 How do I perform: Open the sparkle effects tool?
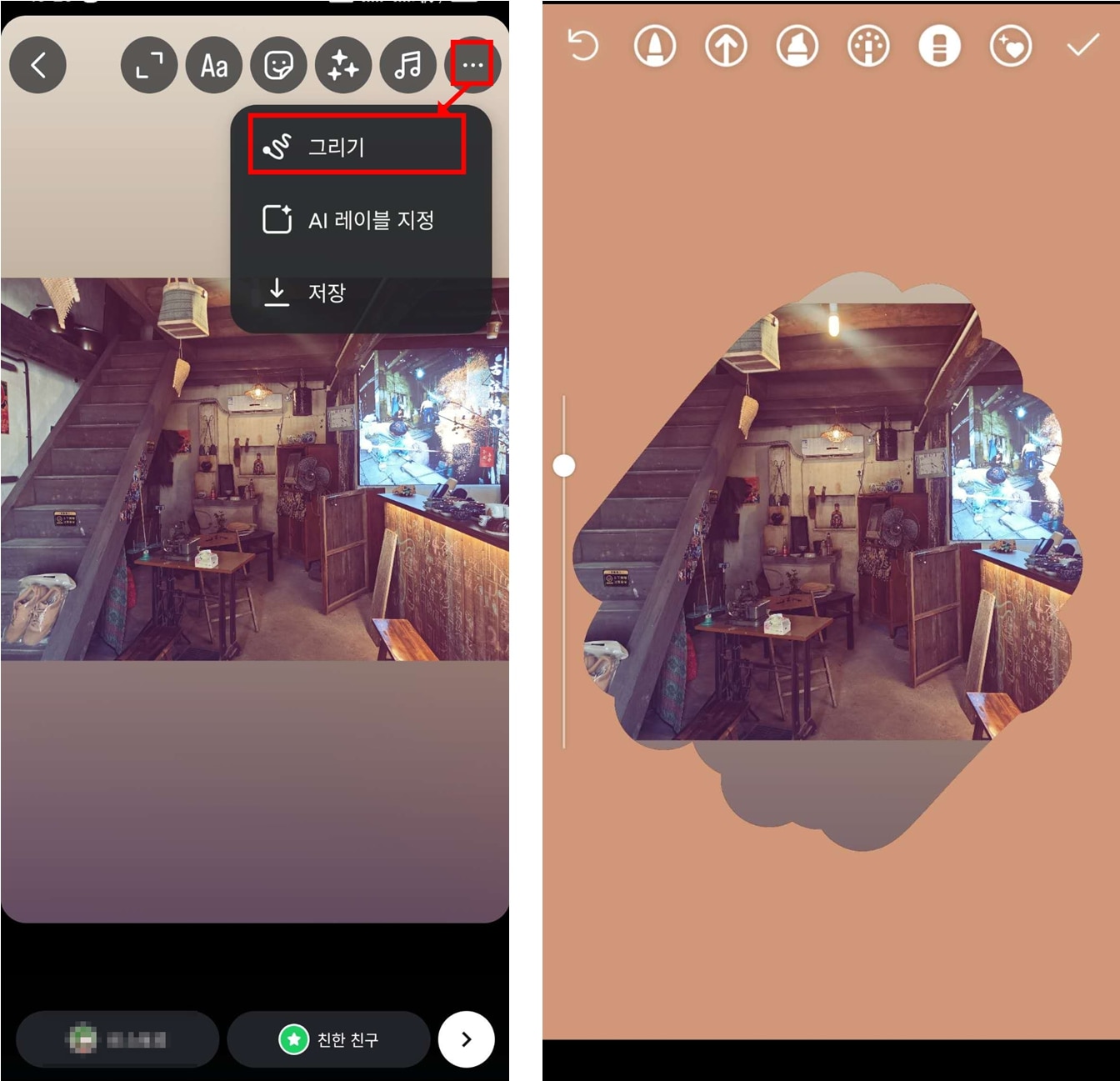(342, 65)
